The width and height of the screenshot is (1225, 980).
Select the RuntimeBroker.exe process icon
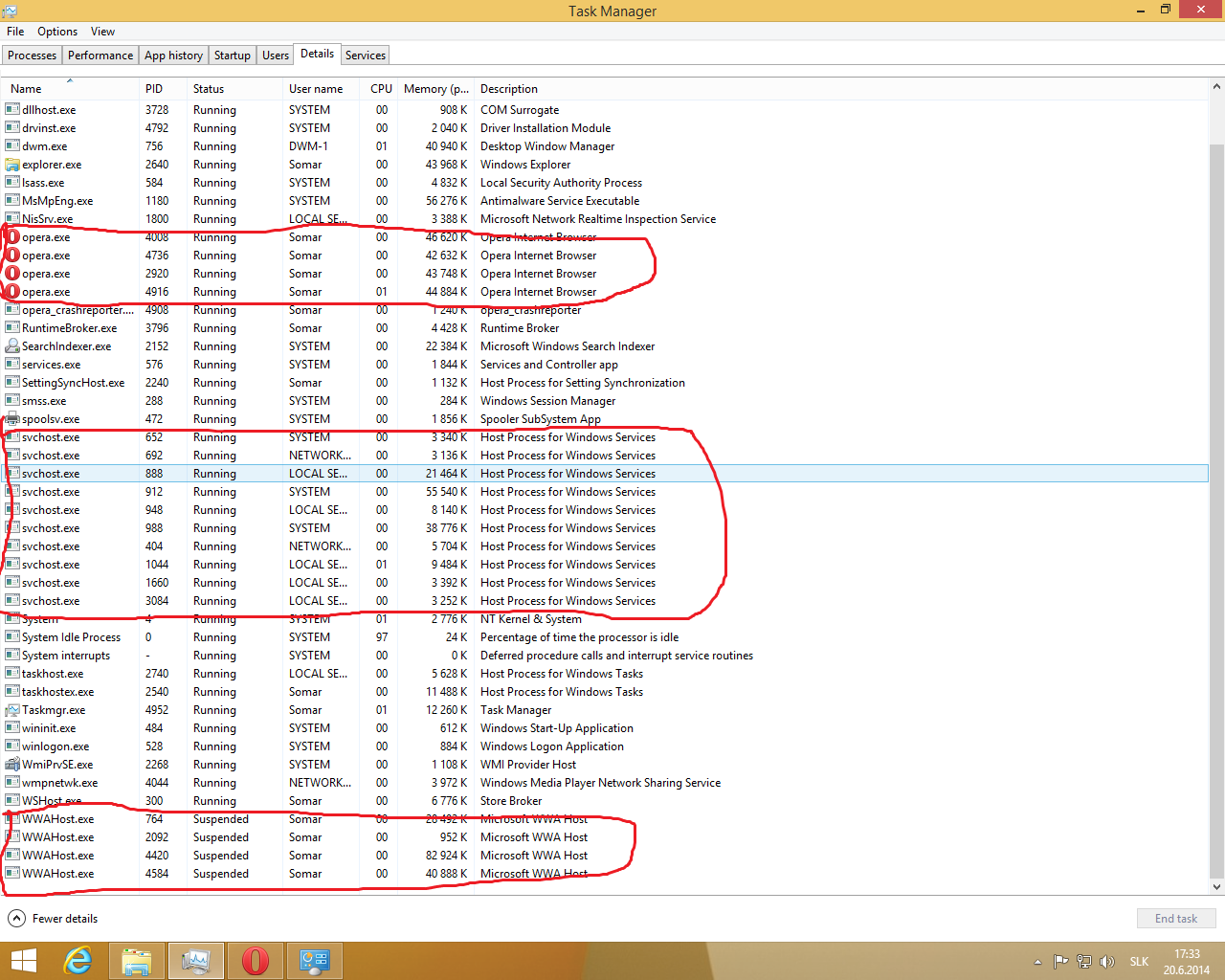(12, 328)
